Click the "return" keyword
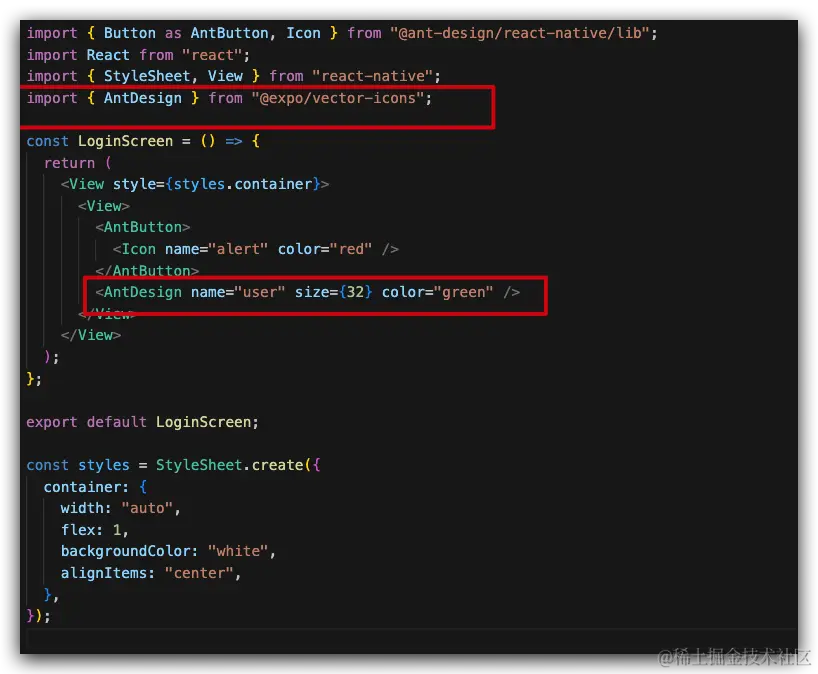Image resolution: width=818 pixels, height=674 pixels. point(69,163)
